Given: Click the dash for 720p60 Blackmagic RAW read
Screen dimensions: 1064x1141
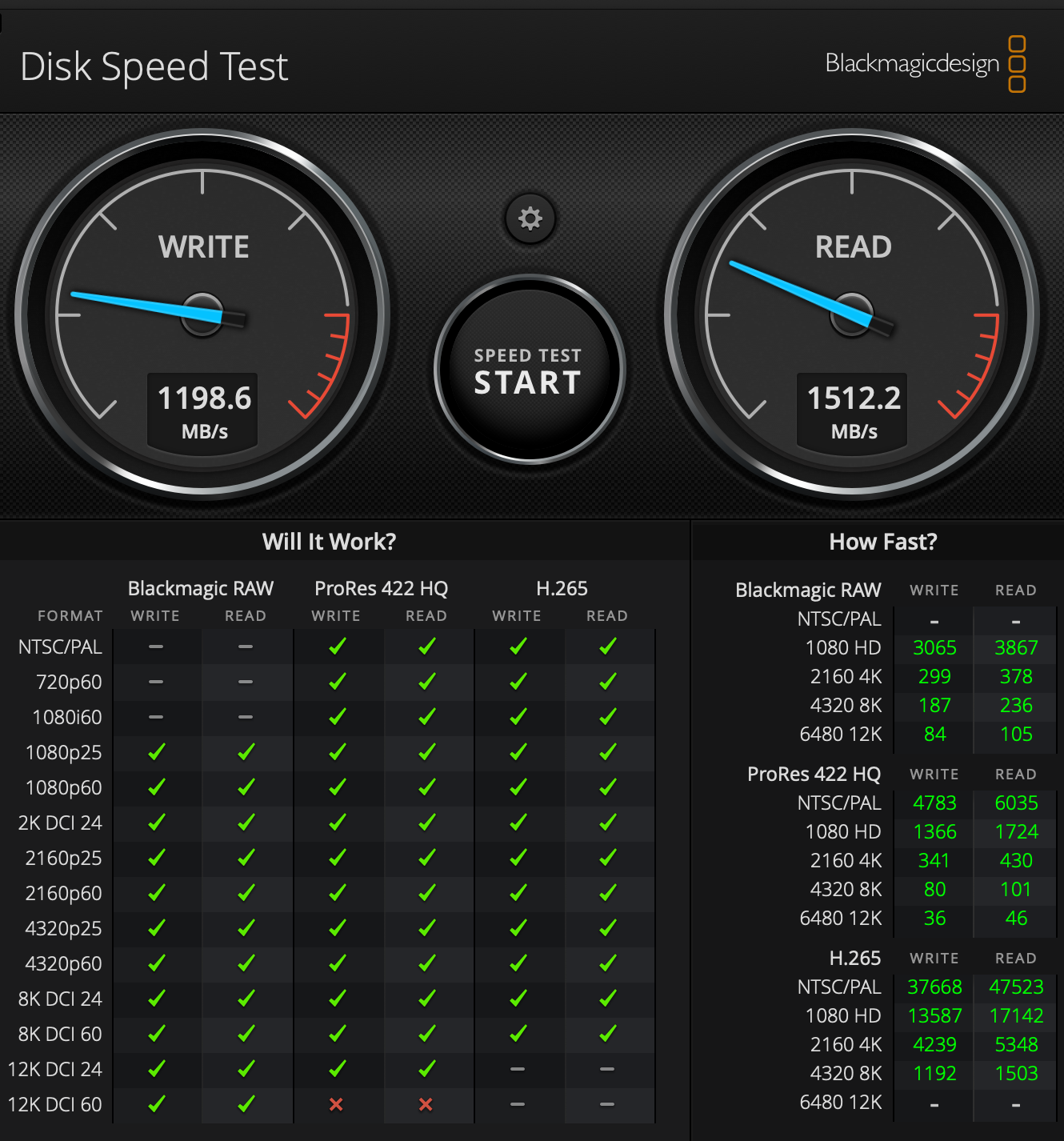Looking at the screenshot, I should pos(246,682).
